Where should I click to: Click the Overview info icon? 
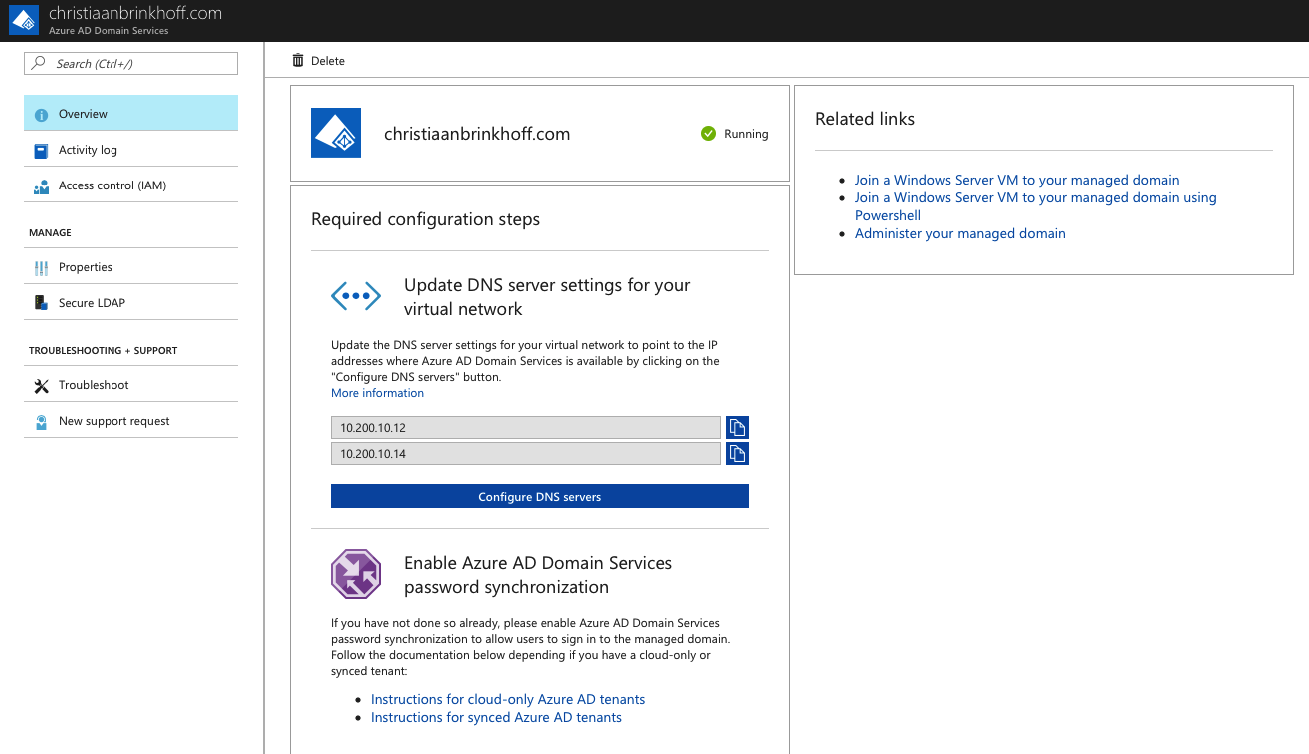(41, 115)
